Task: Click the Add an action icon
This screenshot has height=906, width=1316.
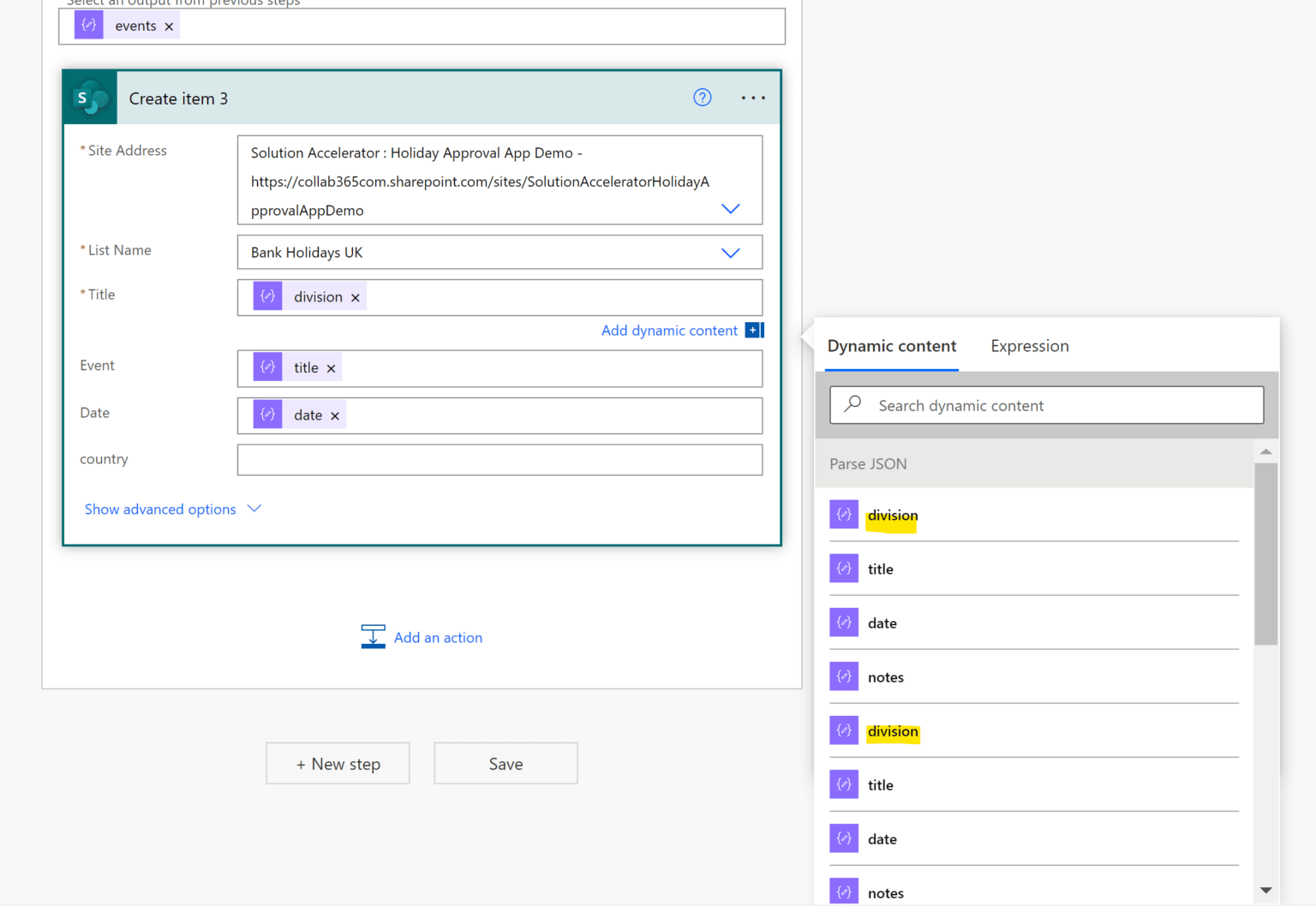Action: click(373, 637)
